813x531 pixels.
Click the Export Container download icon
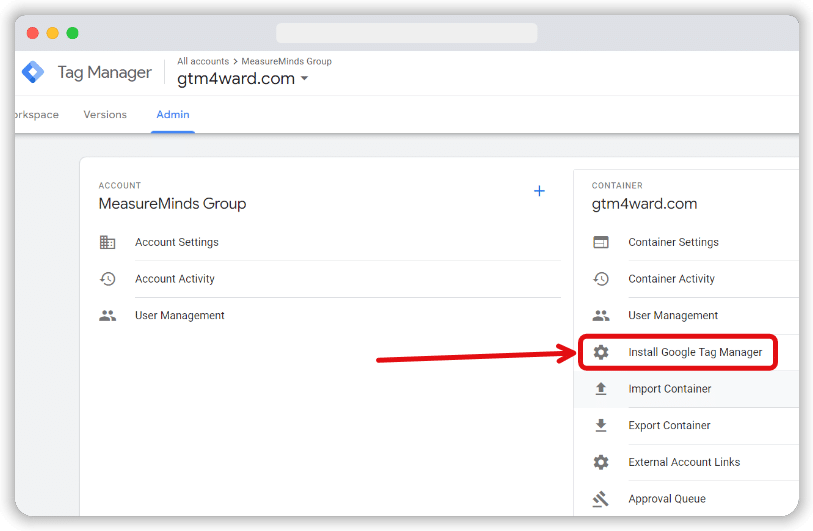[x=601, y=425]
